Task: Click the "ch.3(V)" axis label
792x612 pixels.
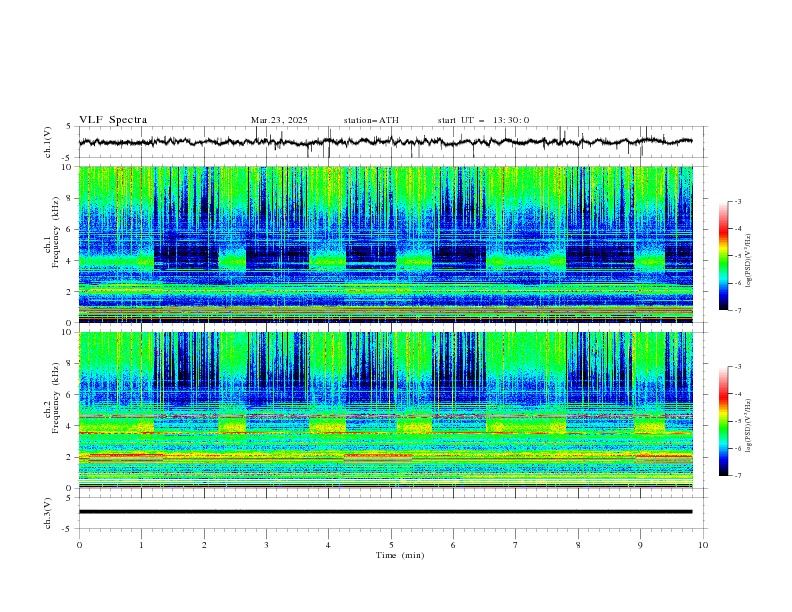Action: [x=48, y=513]
